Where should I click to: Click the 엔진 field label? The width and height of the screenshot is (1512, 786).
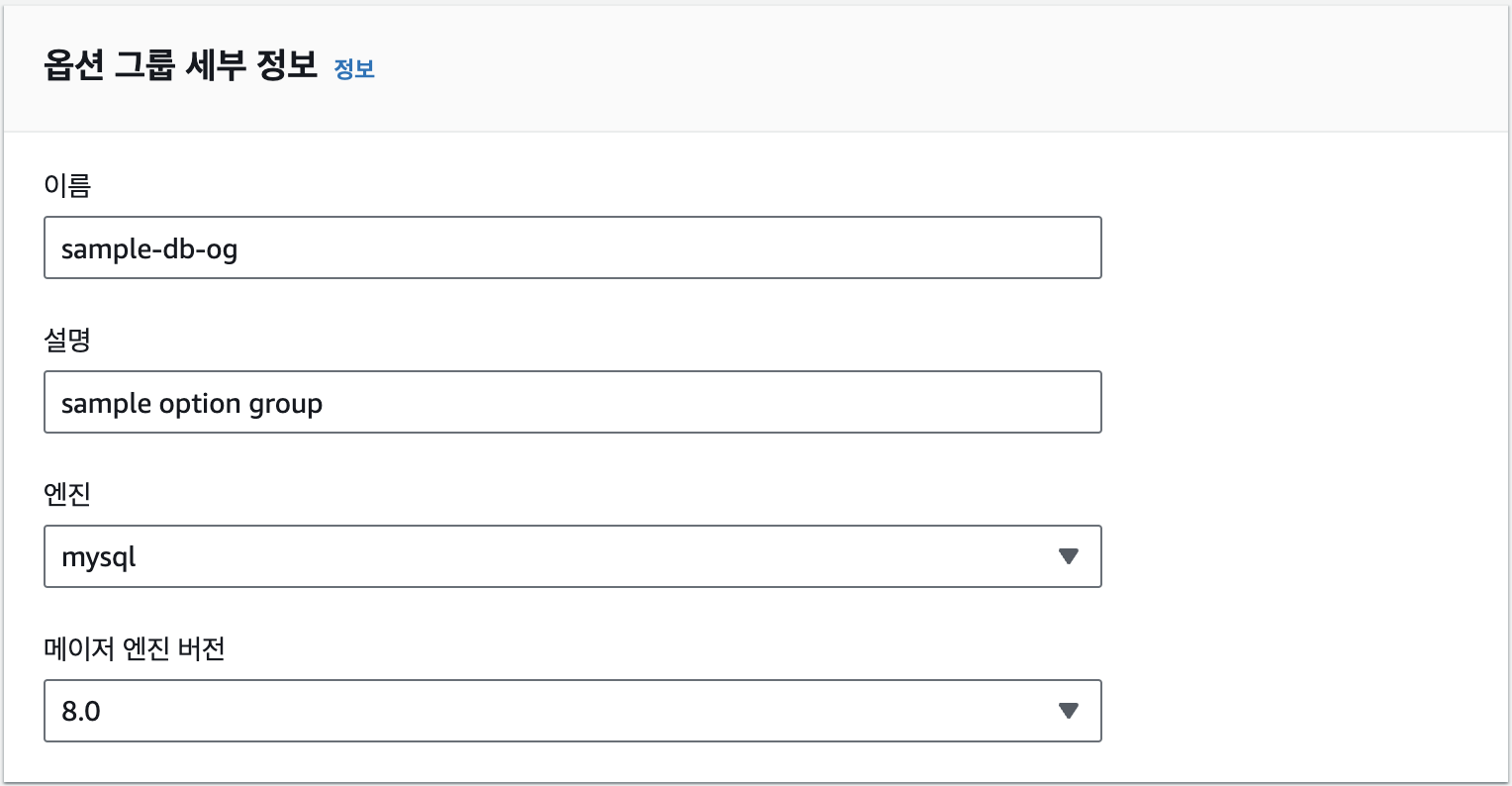click(x=67, y=494)
